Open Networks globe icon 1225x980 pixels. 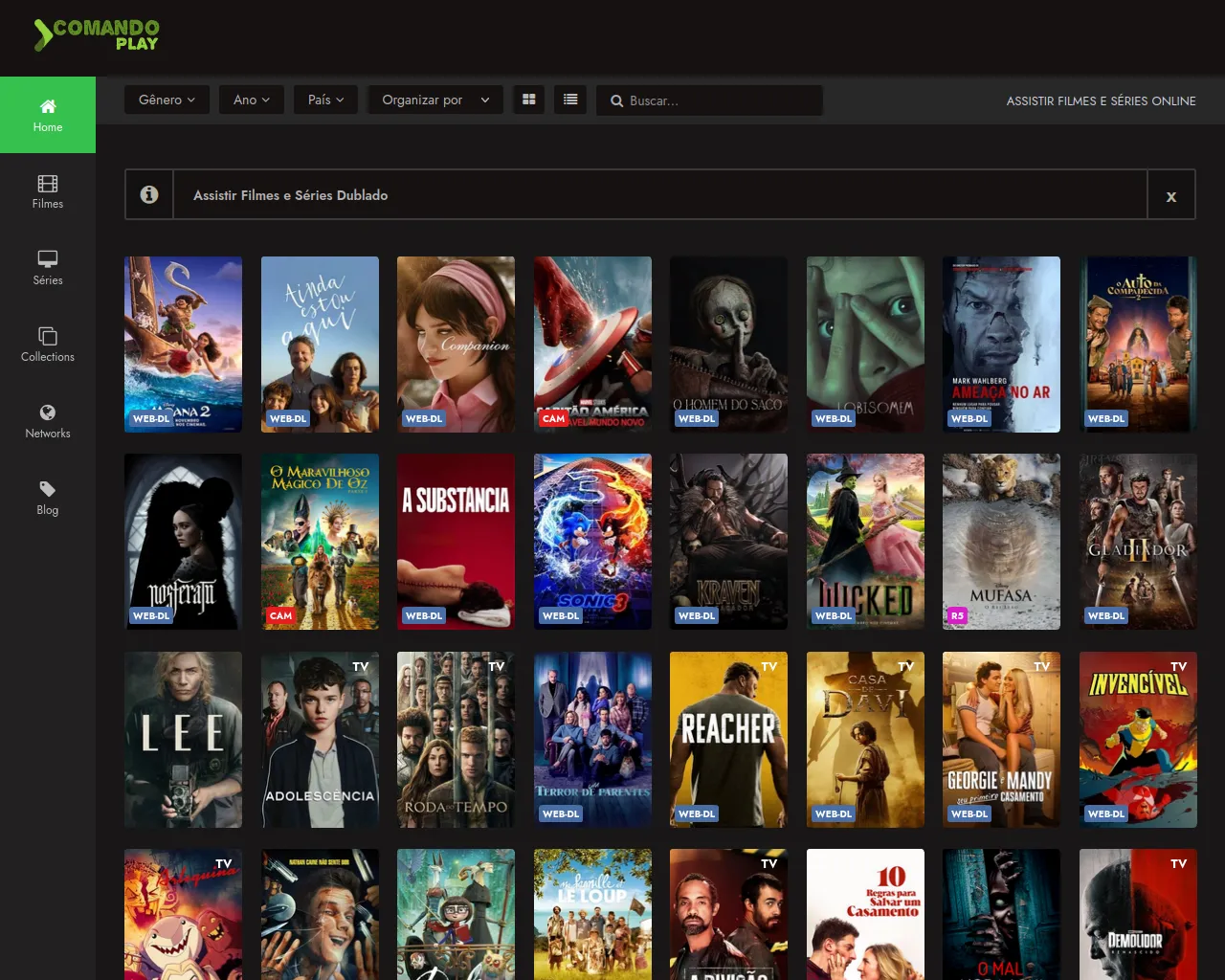click(48, 412)
